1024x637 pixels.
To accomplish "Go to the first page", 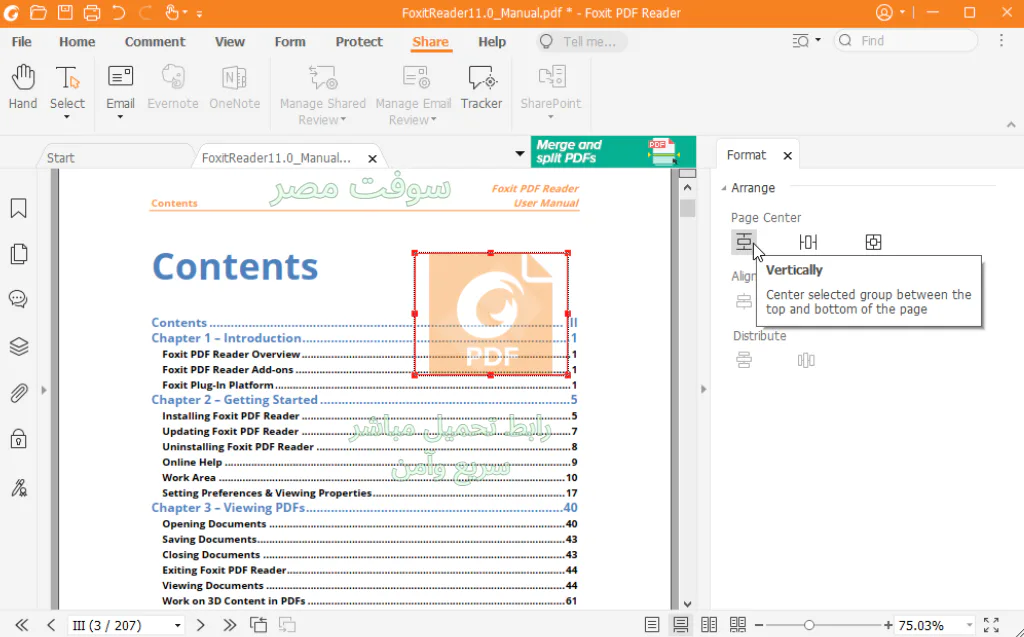I will [22, 625].
